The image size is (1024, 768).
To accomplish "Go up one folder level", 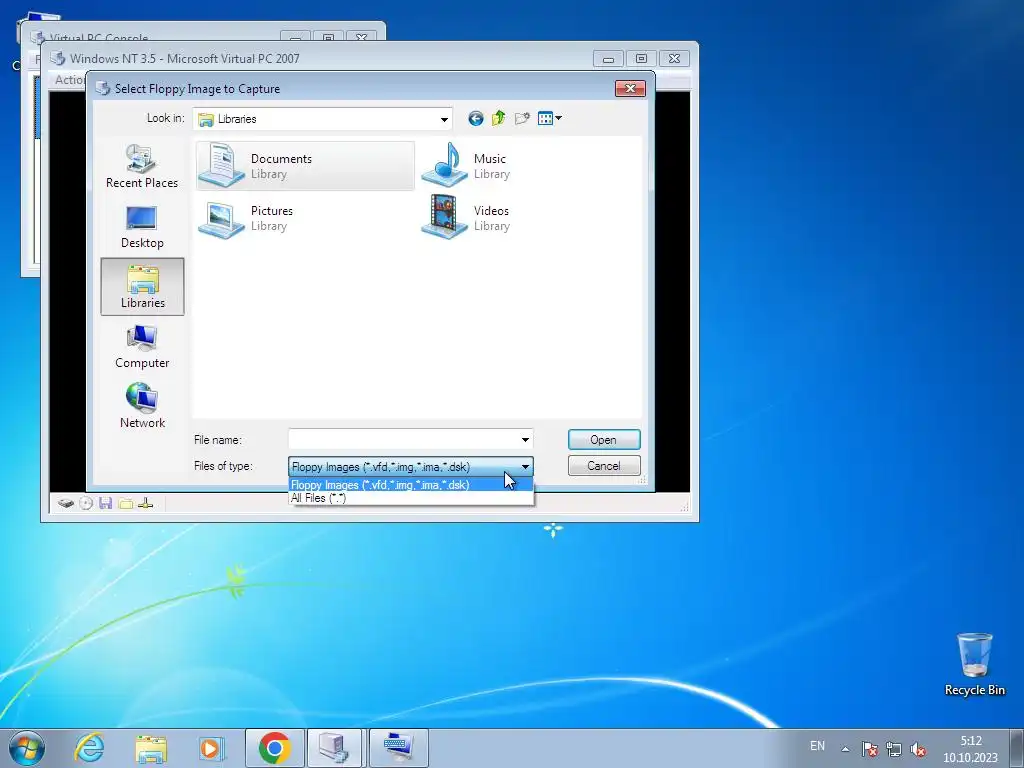I will click(x=498, y=118).
